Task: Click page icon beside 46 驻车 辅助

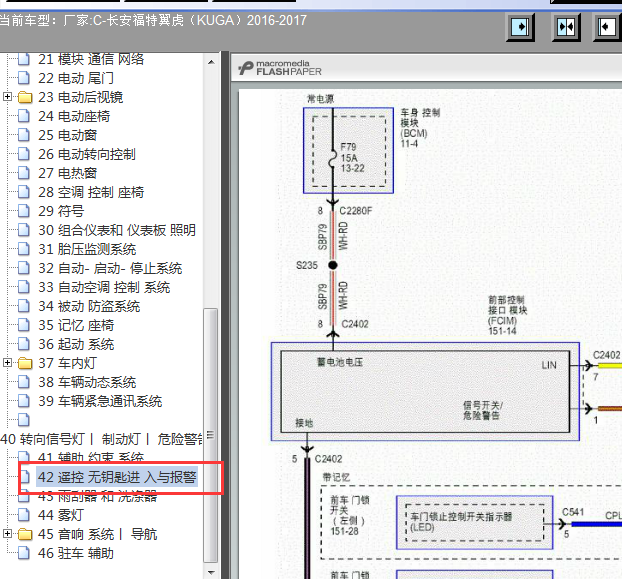Action: (x=24, y=553)
